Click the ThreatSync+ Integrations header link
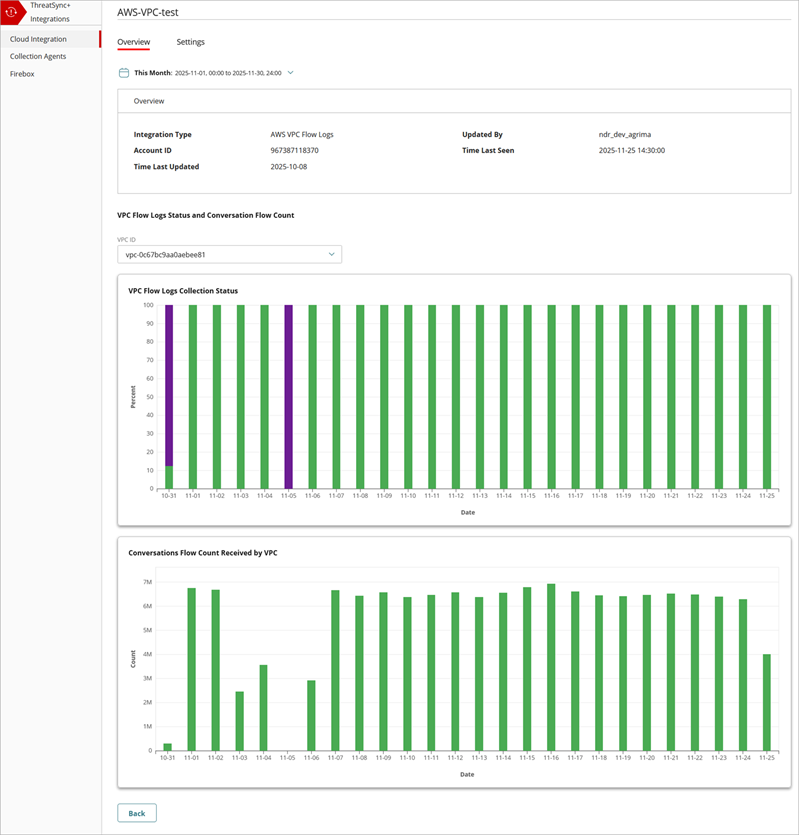The height and width of the screenshot is (835, 800). pos(50,12)
